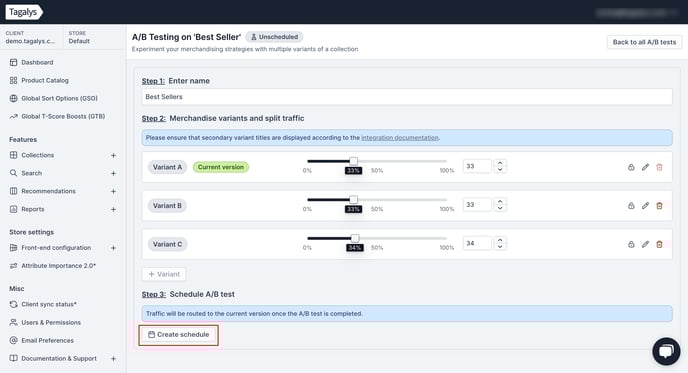Go back to all A/B tests
The width and height of the screenshot is (688, 373).
(644, 42)
